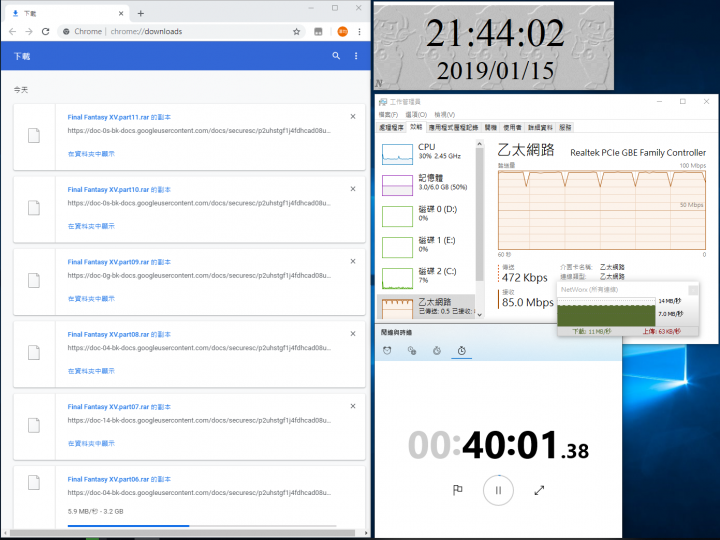Select Ethernet in performance sidebar

click(x=426, y=306)
